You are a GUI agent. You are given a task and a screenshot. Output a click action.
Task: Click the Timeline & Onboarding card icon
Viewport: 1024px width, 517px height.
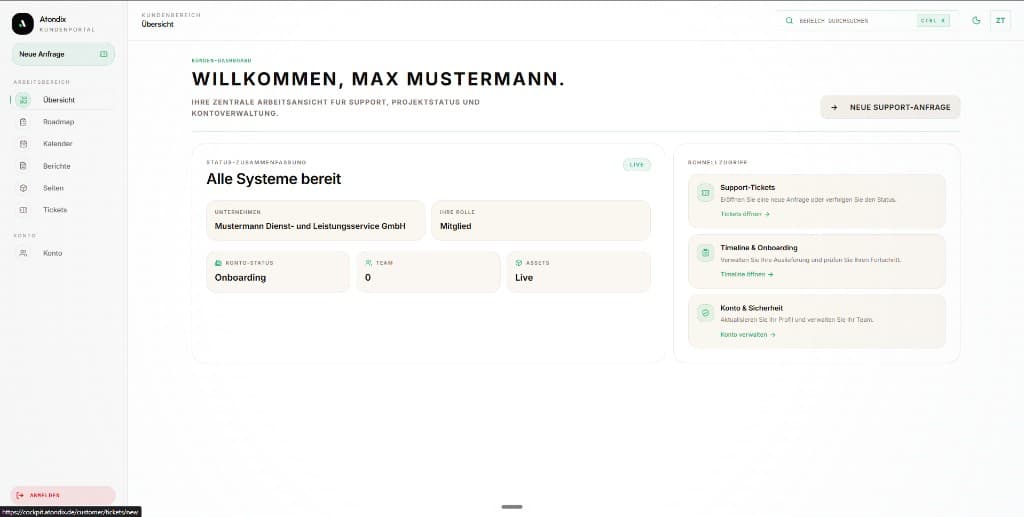[705, 253]
